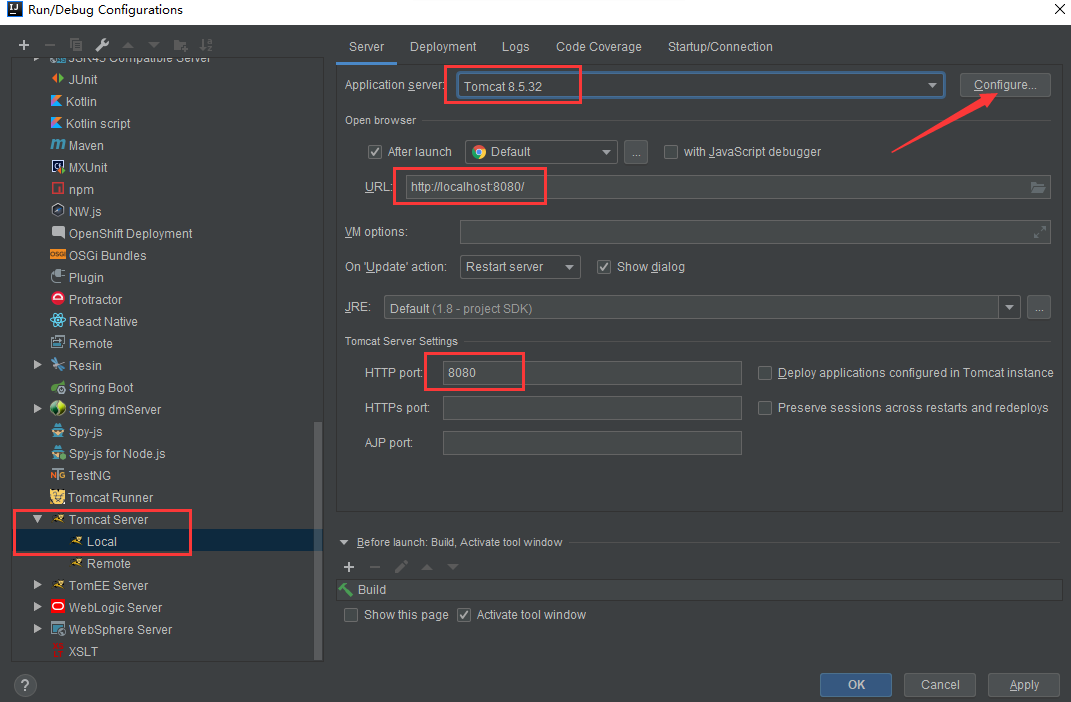The width and height of the screenshot is (1071, 702).
Task: Copy configuration using the duplicate icon
Action: click(x=76, y=45)
